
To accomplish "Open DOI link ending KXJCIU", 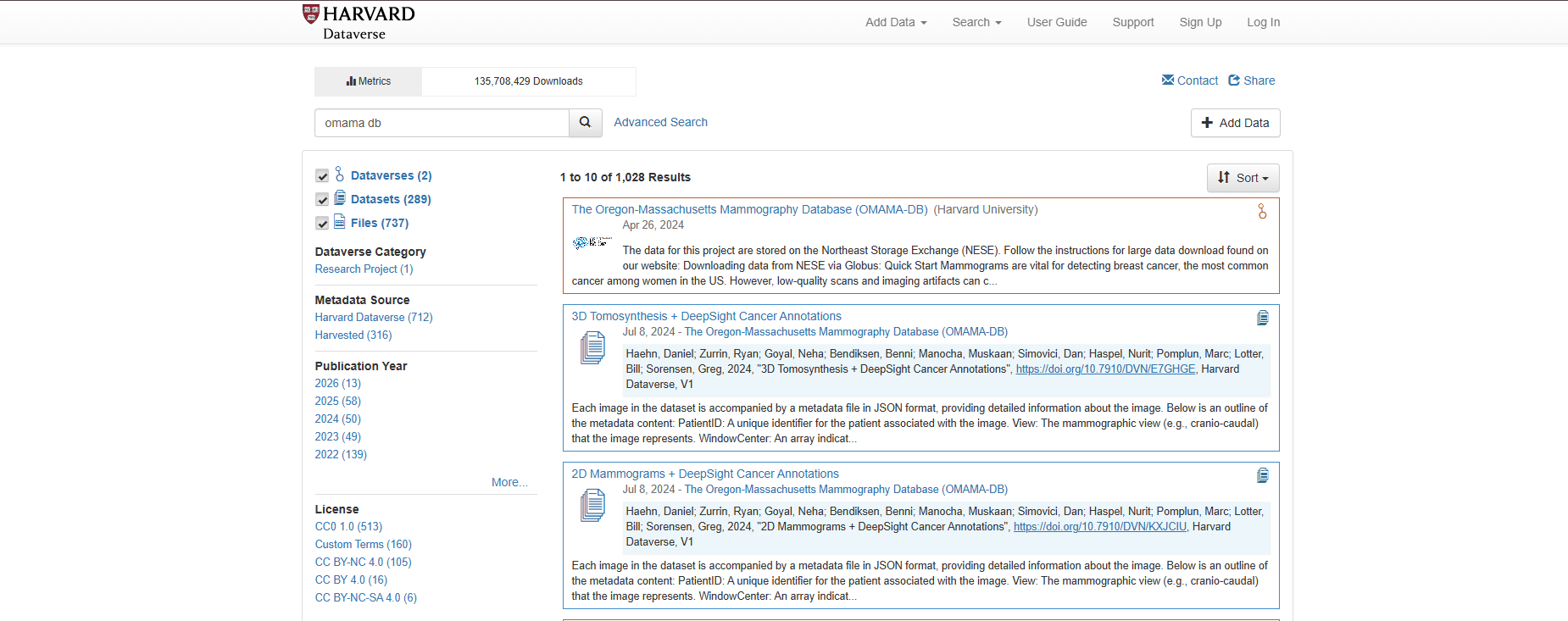I will tap(1100, 527).
